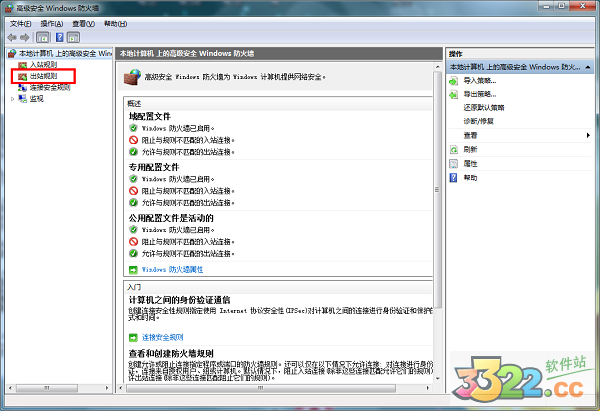Click the 公用配置文件是活动的 heading

(171, 218)
